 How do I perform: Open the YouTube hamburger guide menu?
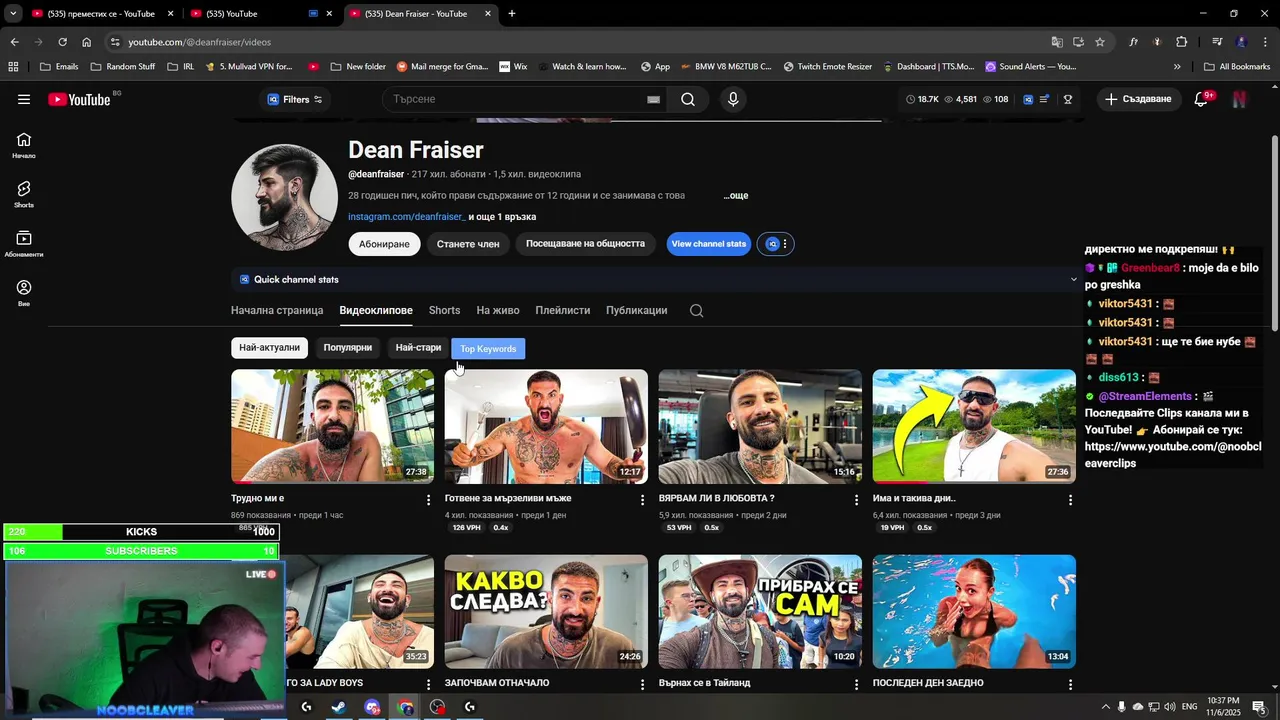(24, 99)
